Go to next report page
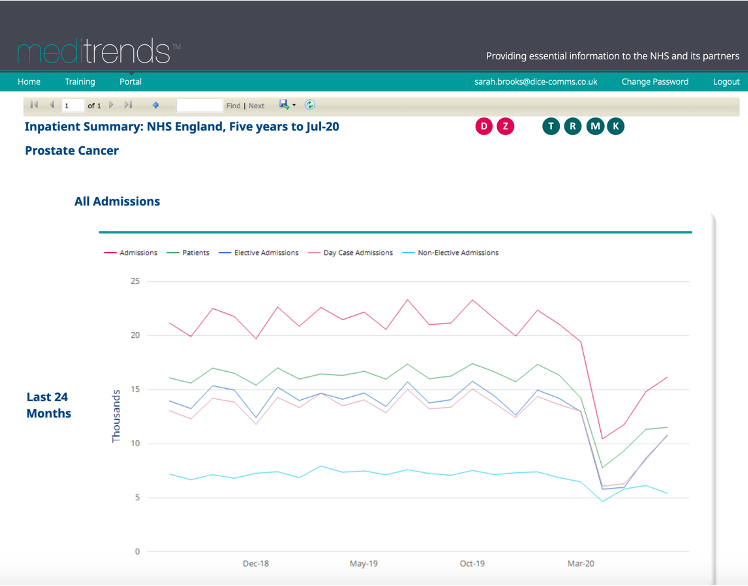The image size is (748, 586). [111, 105]
